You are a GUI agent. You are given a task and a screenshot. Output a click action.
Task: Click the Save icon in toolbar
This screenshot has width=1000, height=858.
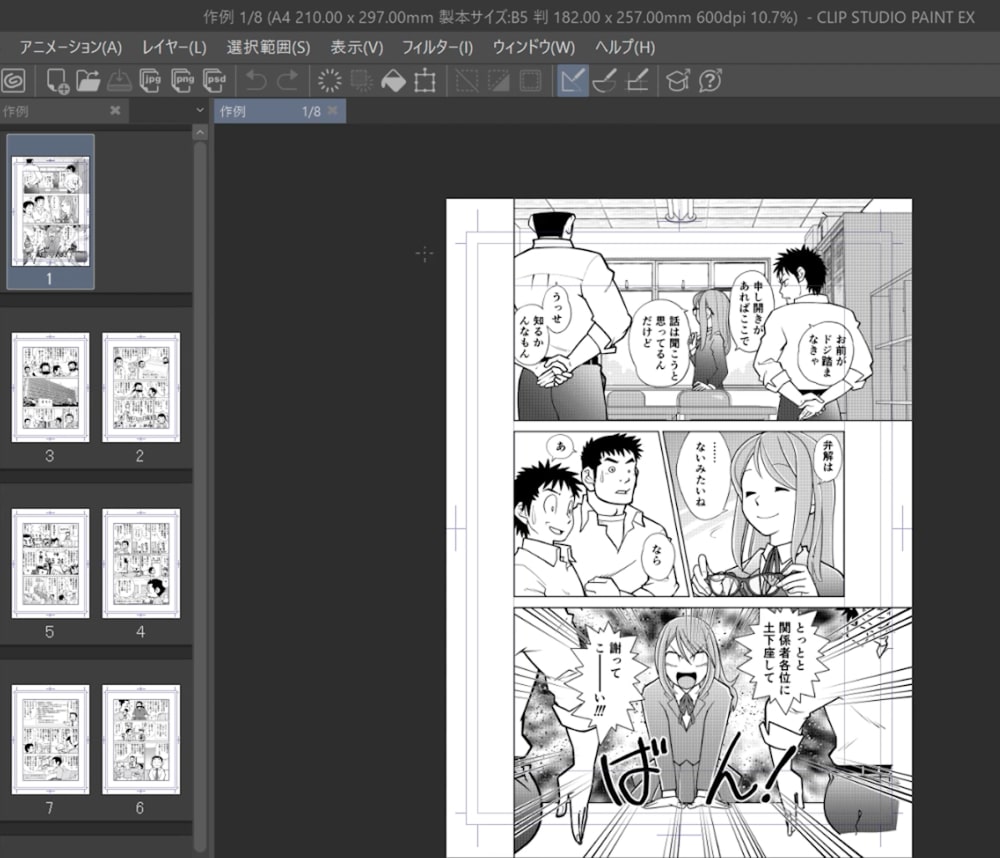(119, 81)
